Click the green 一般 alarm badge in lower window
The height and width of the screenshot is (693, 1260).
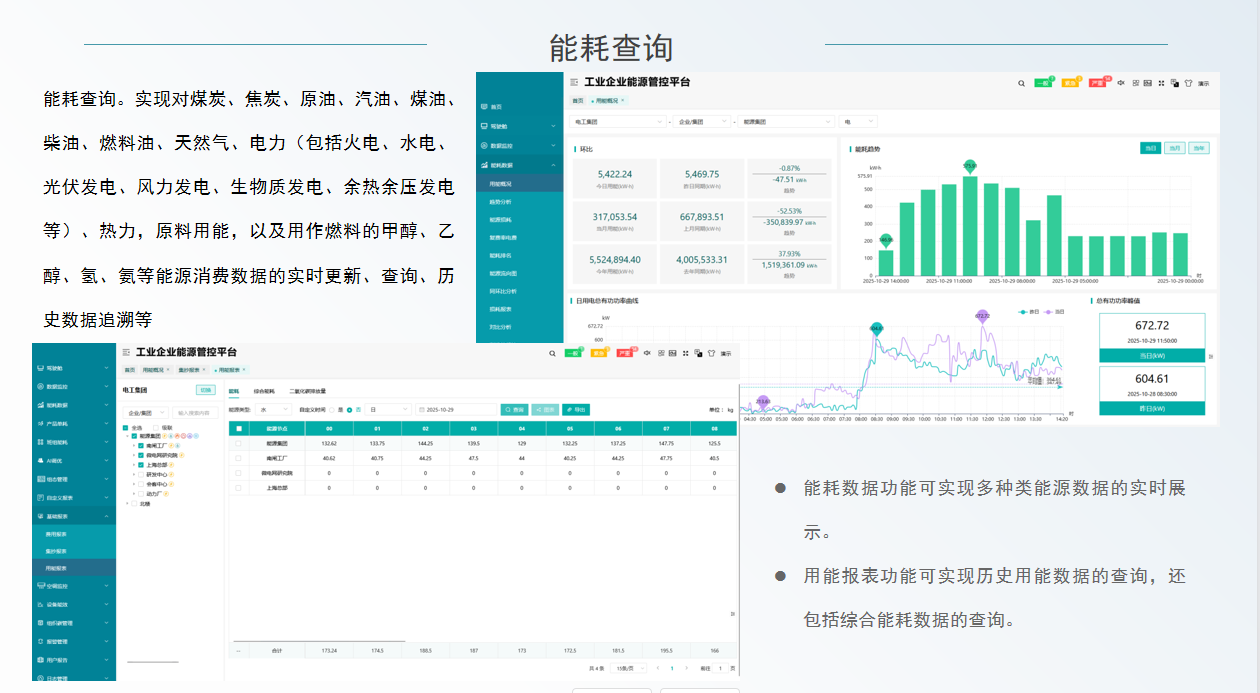tap(573, 353)
